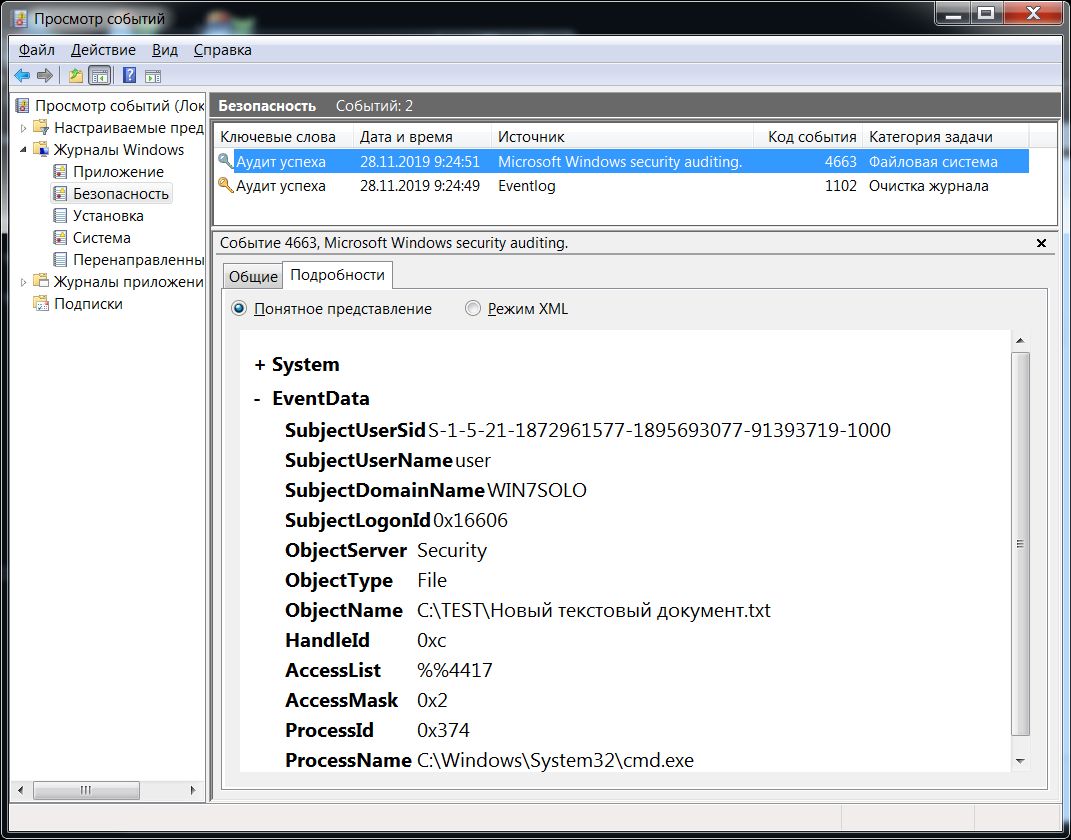Click the Подписки icon in tree
This screenshot has width=1071, height=840.
tap(41, 303)
